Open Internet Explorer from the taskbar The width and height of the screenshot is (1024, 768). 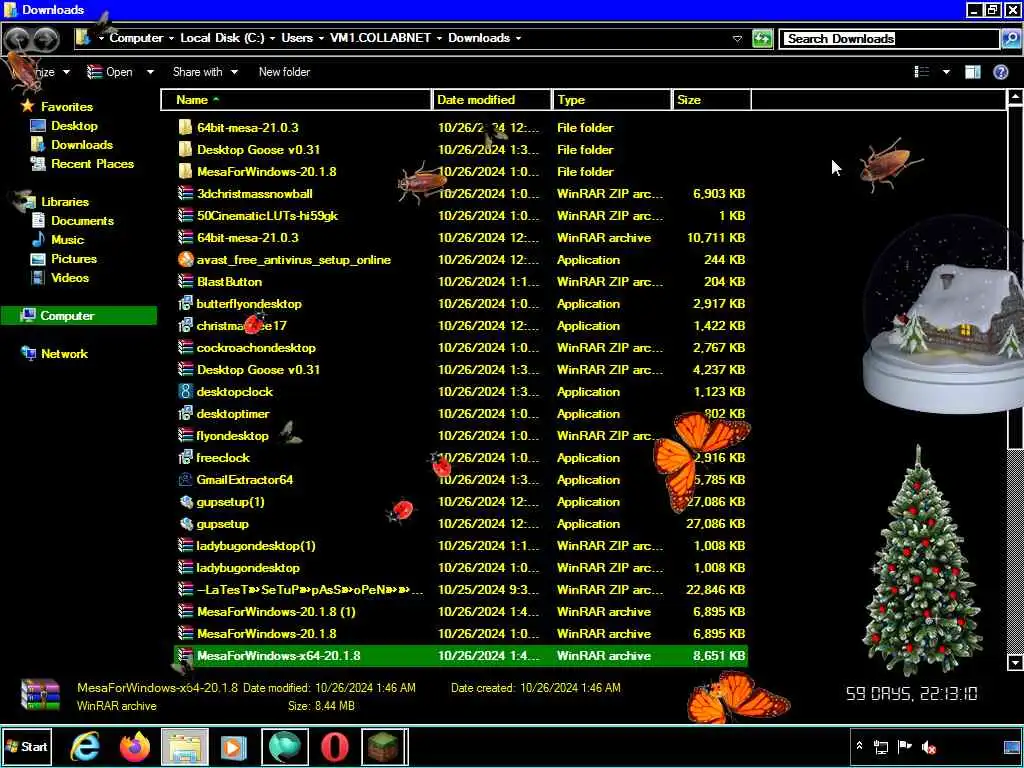click(85, 746)
